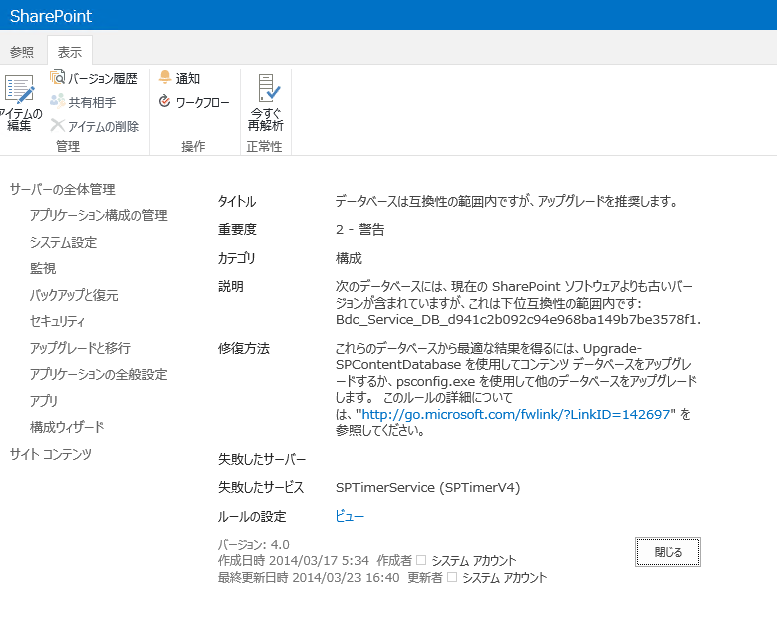
Task: Click the アイテムの編集 edit item icon
Action: [x=20, y=90]
